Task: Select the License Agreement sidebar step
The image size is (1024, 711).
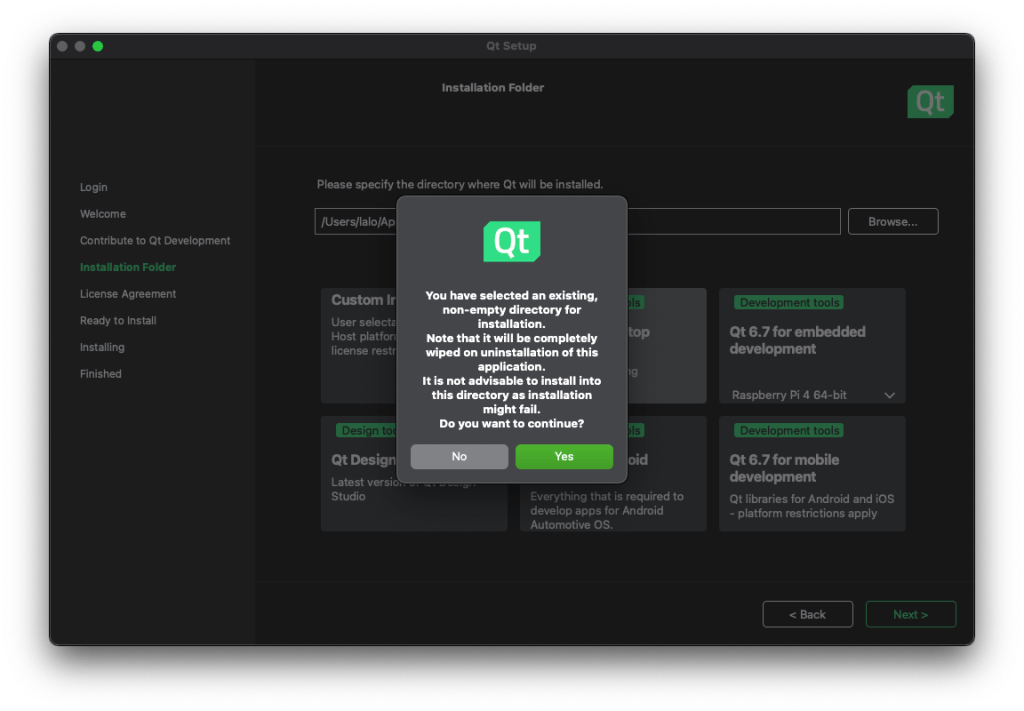Action: (x=128, y=294)
